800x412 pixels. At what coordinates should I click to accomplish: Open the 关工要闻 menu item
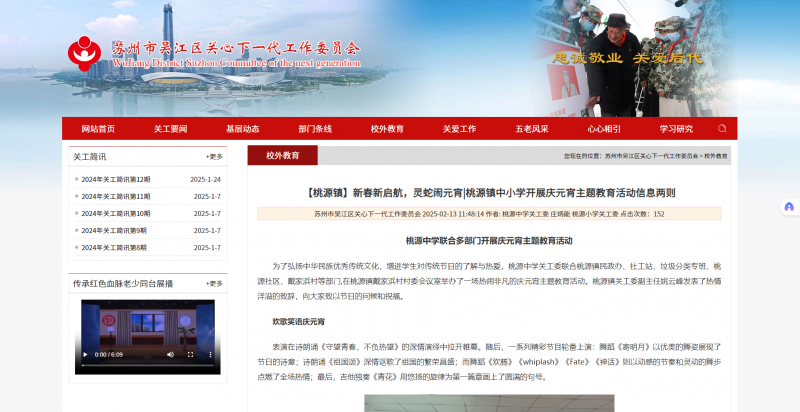[x=170, y=129]
